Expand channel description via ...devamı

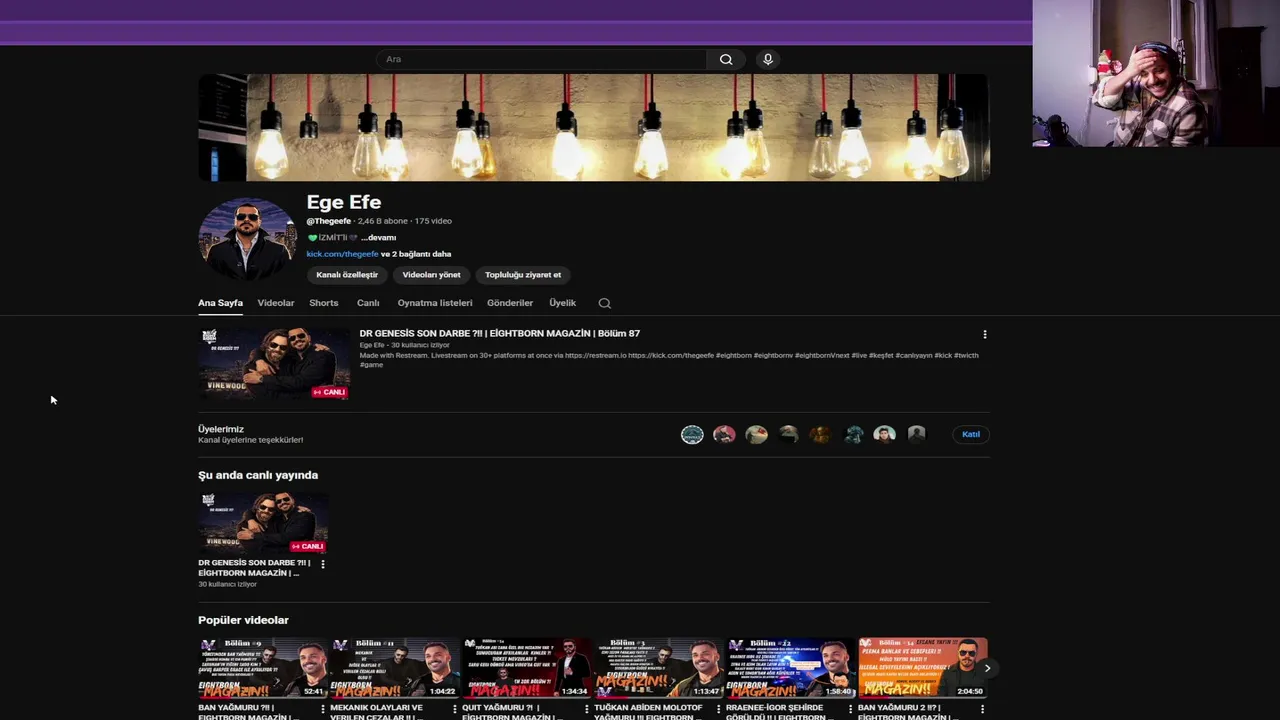[378, 238]
